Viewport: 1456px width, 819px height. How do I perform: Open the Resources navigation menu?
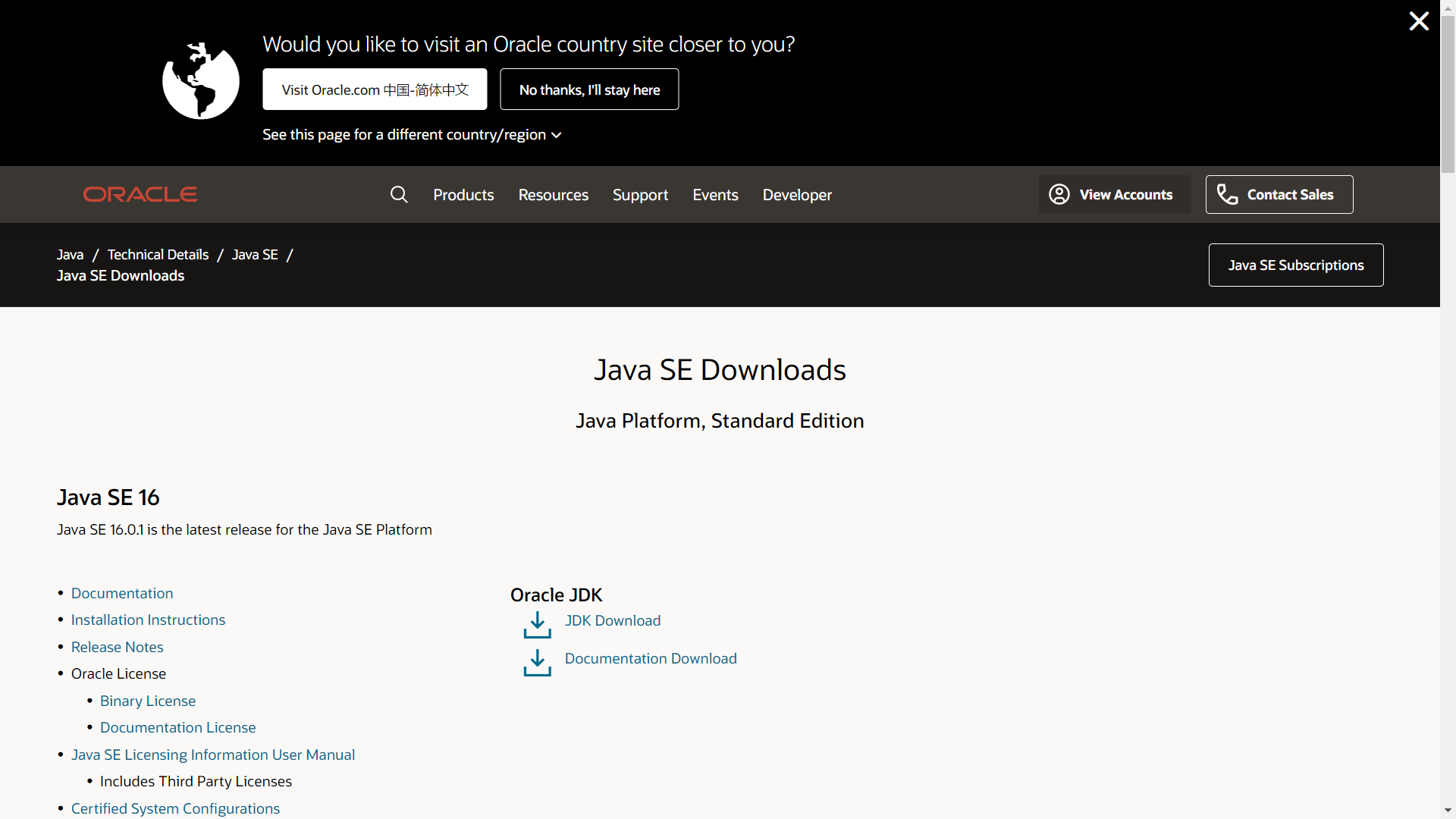click(x=553, y=194)
